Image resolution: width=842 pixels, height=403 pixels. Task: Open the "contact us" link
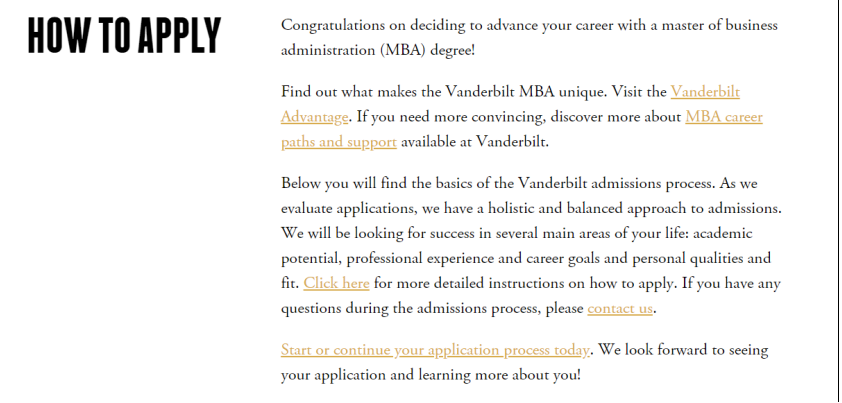pos(620,308)
